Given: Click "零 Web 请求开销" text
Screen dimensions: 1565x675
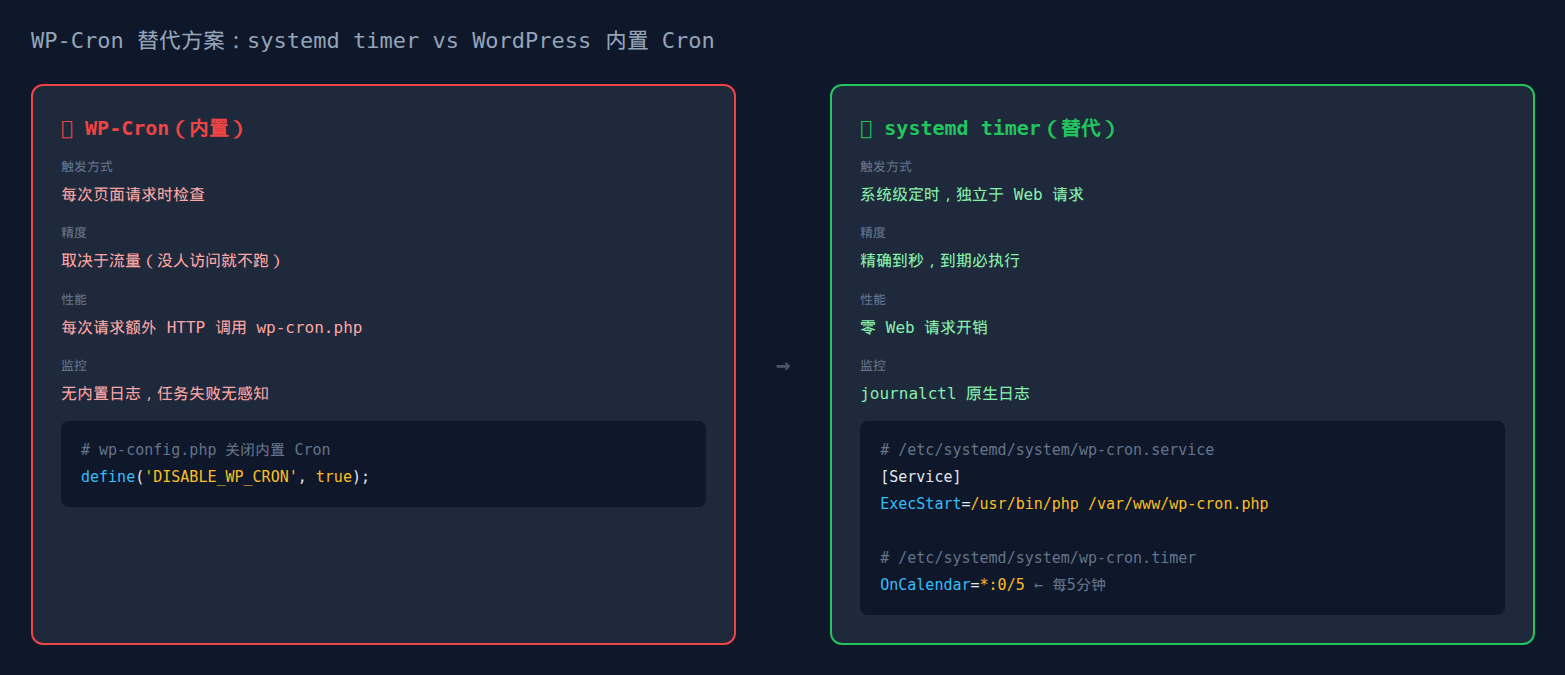Looking at the screenshot, I should point(924,328).
